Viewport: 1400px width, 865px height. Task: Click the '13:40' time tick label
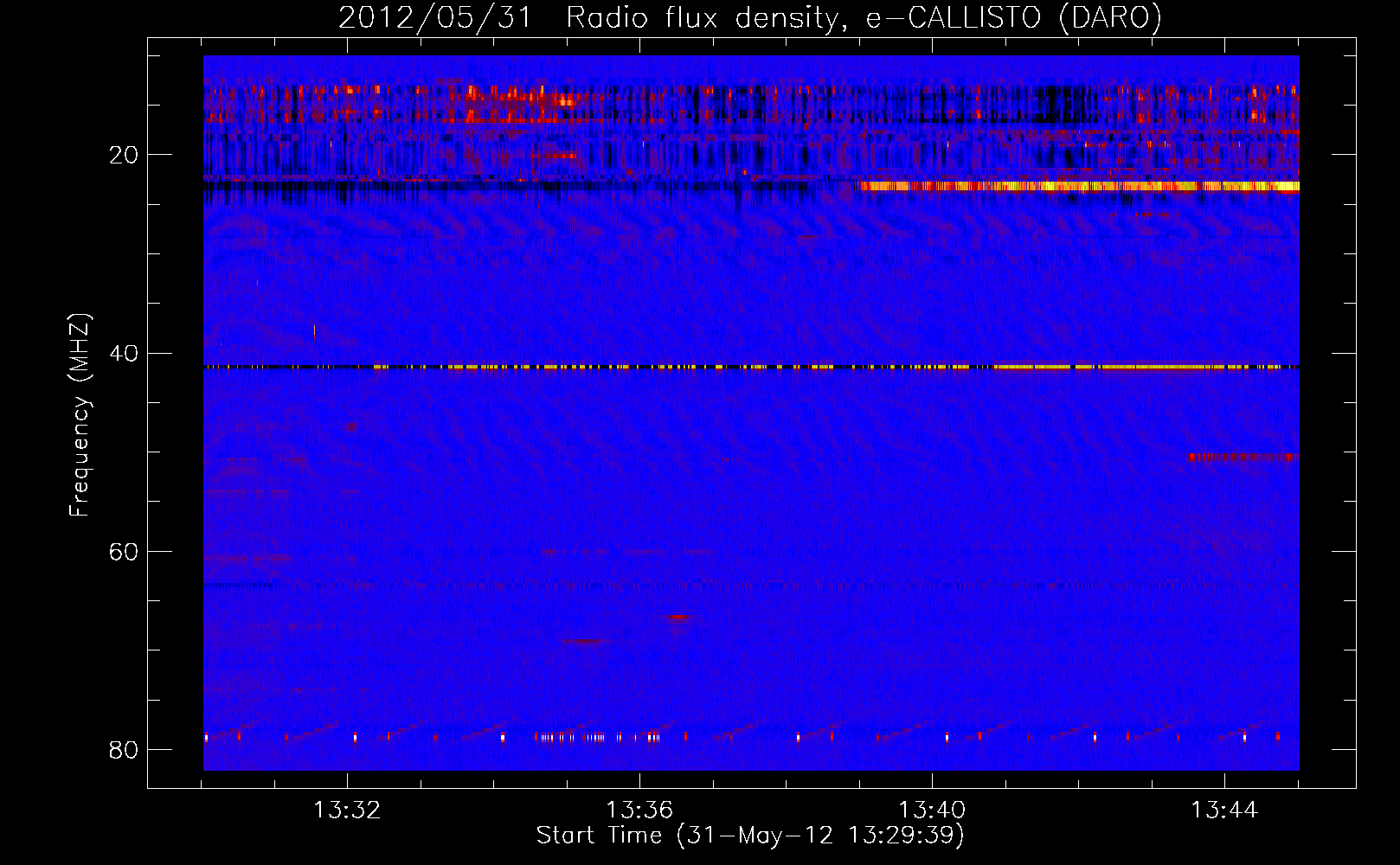pos(932,810)
